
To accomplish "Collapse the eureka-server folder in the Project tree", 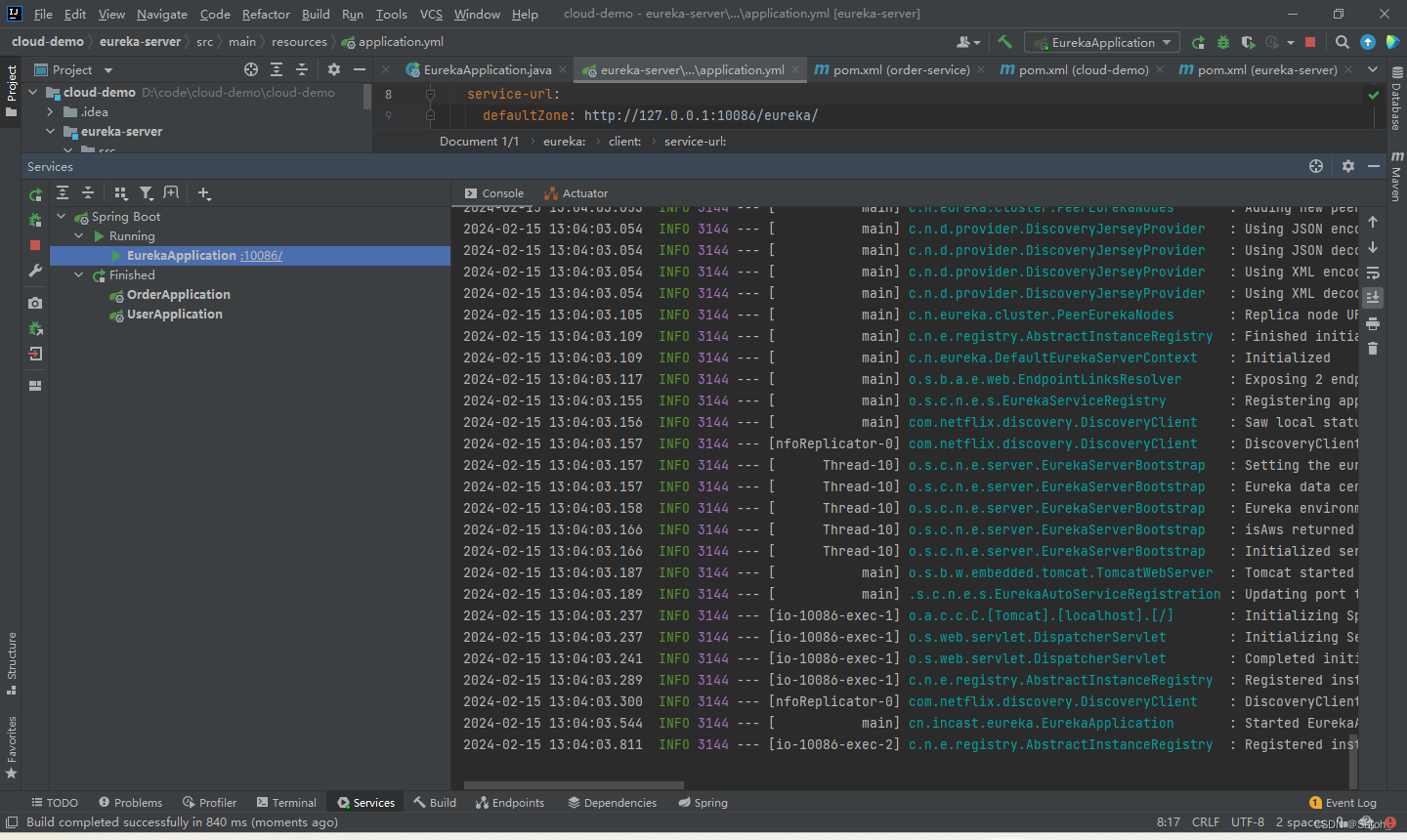I will [x=51, y=131].
